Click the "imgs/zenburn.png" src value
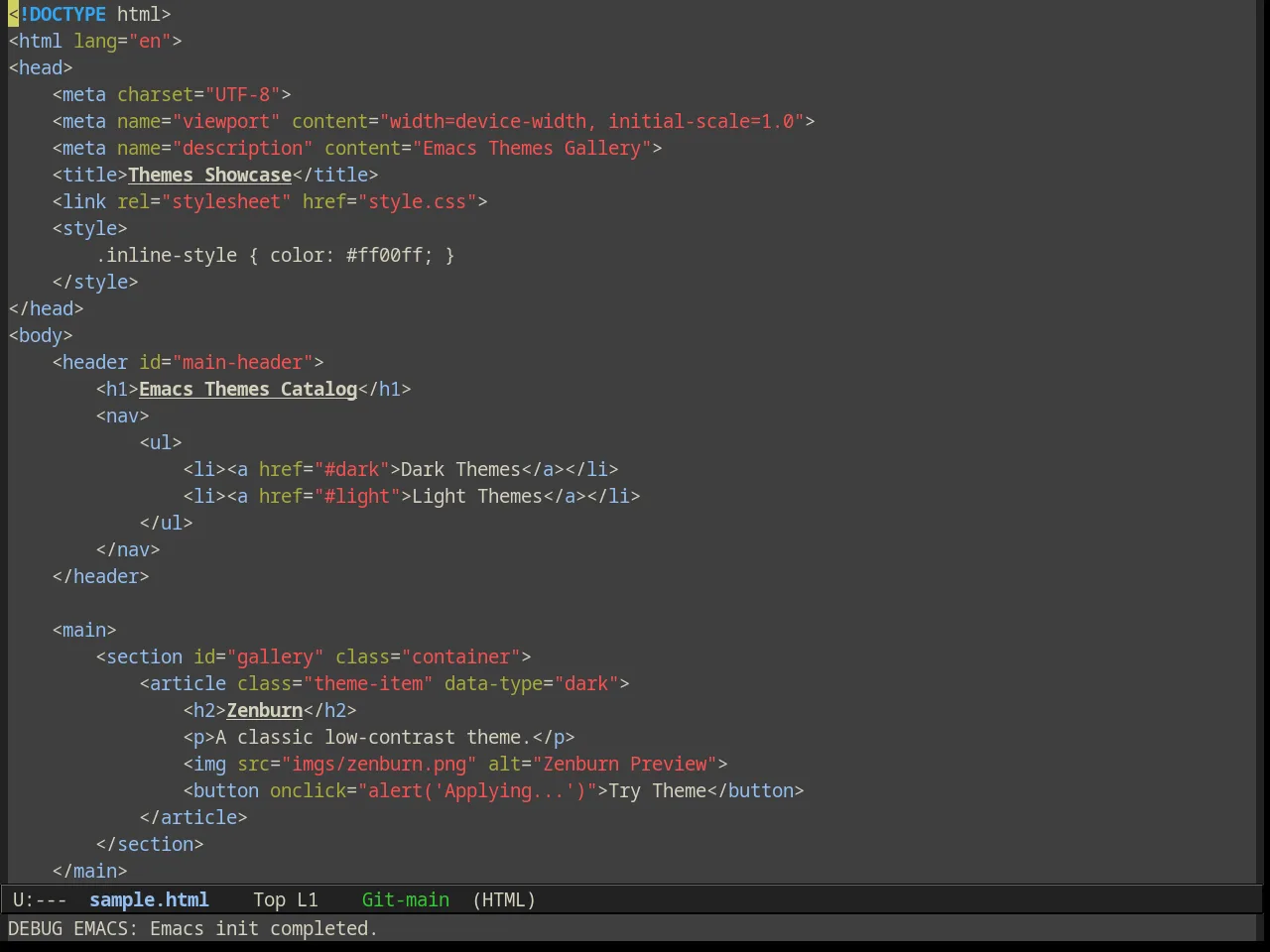This screenshot has height=952, width=1270. coord(379,764)
